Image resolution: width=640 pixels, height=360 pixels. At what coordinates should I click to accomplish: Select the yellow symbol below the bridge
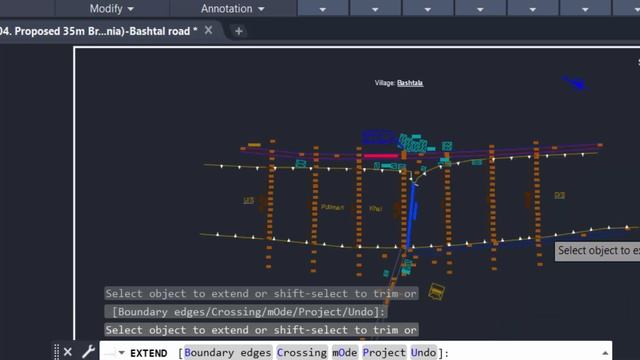[x=436, y=292]
